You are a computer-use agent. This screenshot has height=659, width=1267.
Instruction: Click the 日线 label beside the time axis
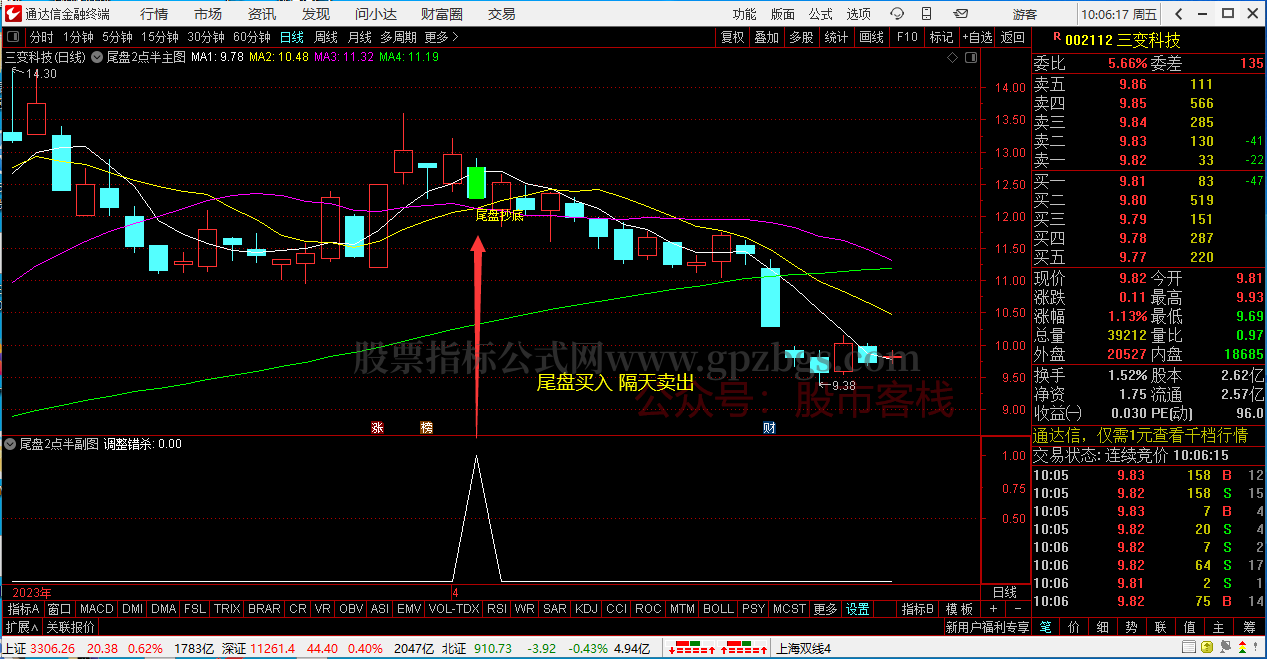point(1004,592)
